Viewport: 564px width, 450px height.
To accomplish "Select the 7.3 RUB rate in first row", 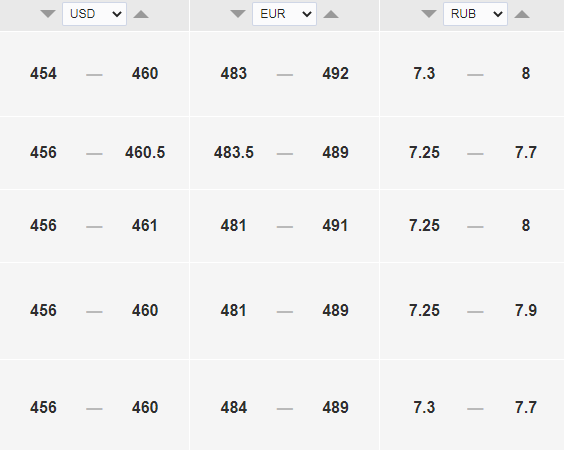I will (424, 74).
